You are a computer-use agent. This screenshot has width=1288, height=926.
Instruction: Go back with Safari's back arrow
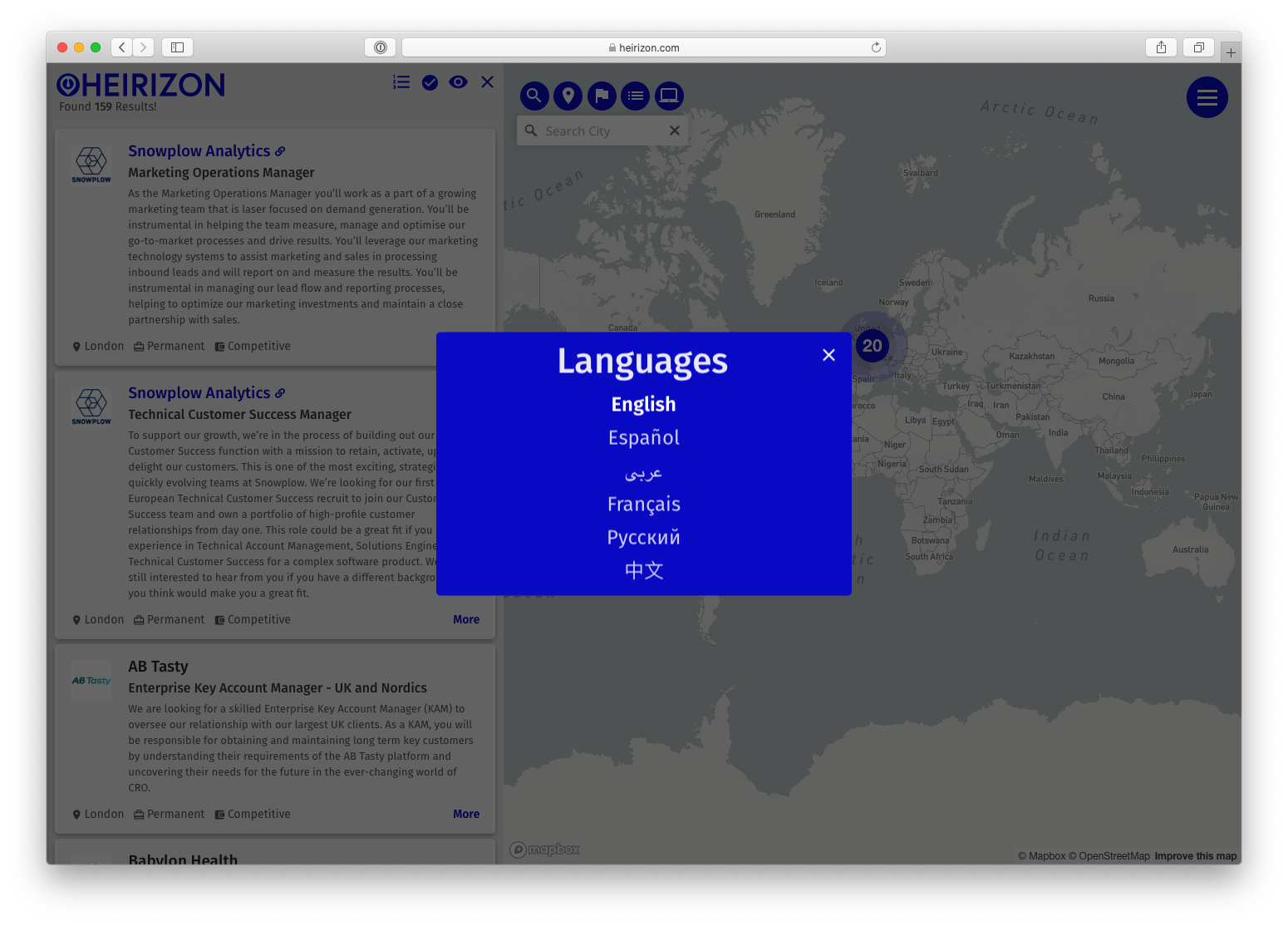(122, 47)
